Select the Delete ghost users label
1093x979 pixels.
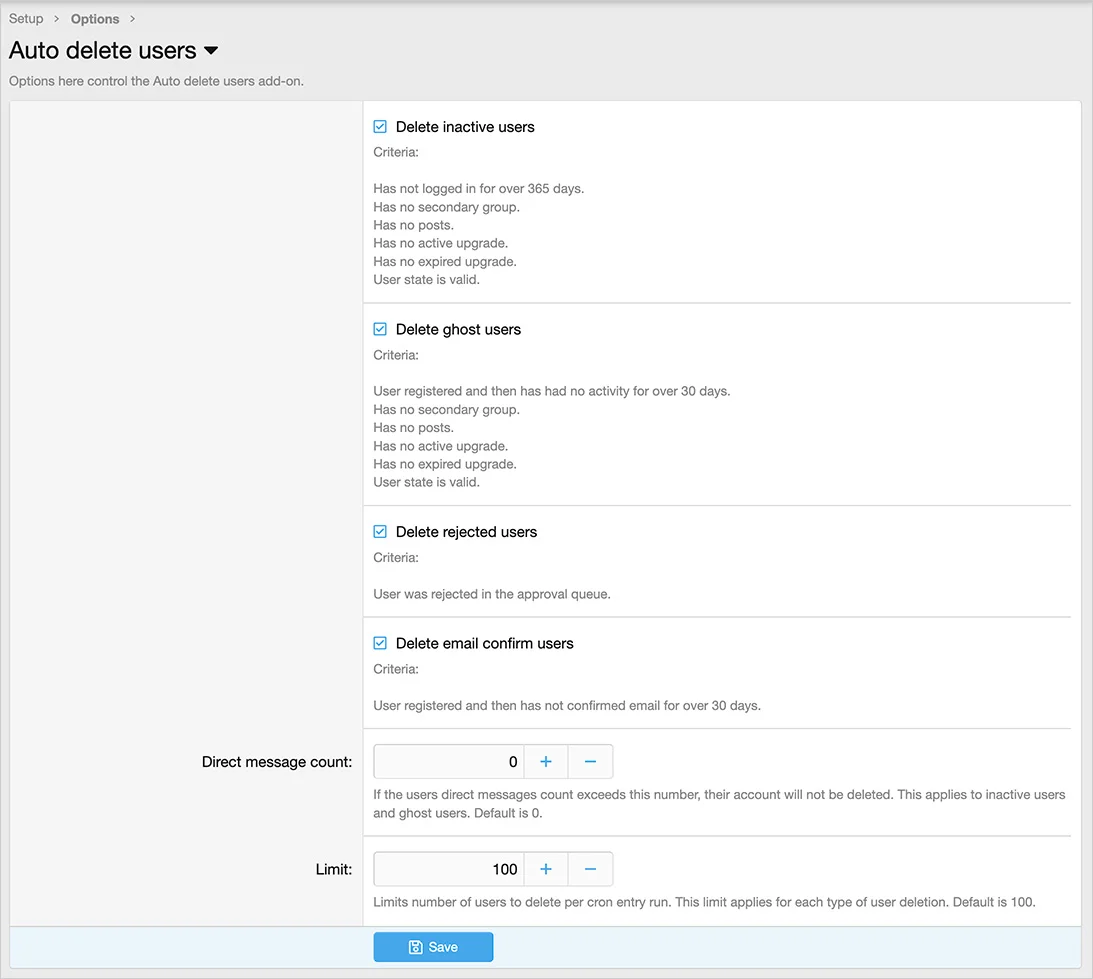[458, 329]
